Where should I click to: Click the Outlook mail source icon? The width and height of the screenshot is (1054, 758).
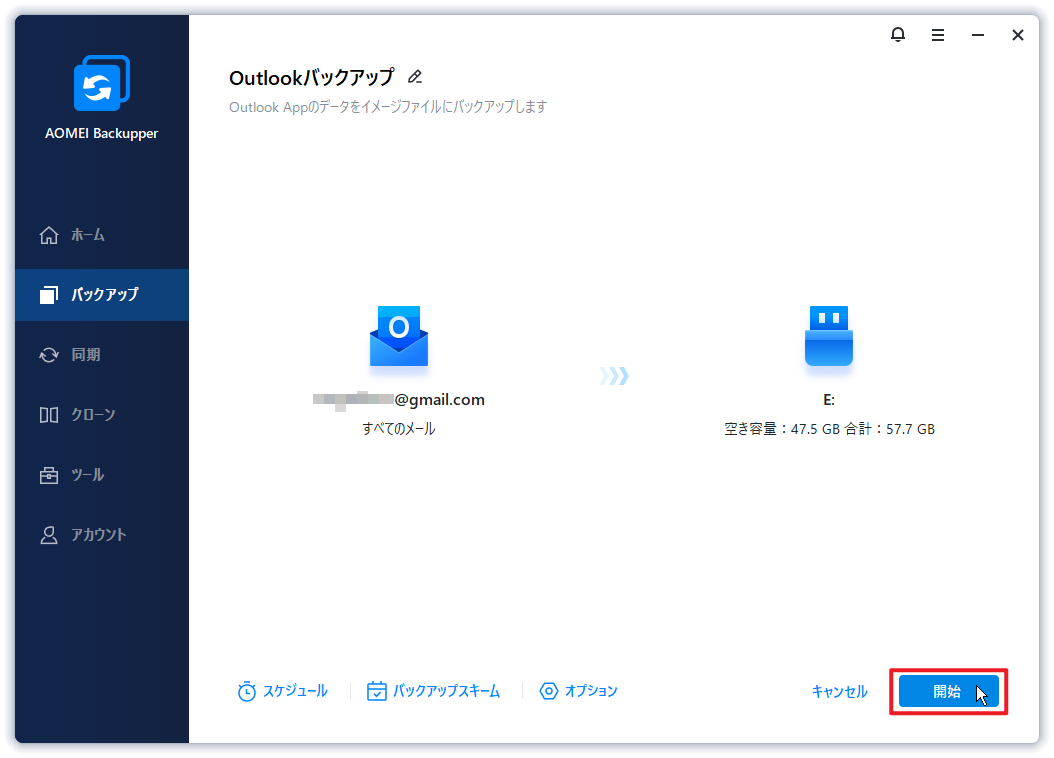(x=399, y=336)
